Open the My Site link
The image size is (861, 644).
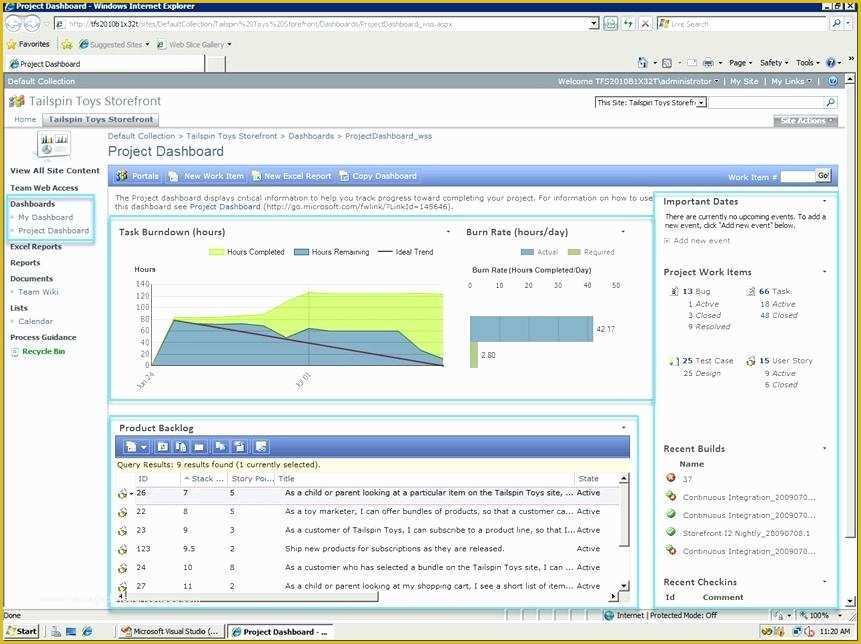click(x=744, y=81)
